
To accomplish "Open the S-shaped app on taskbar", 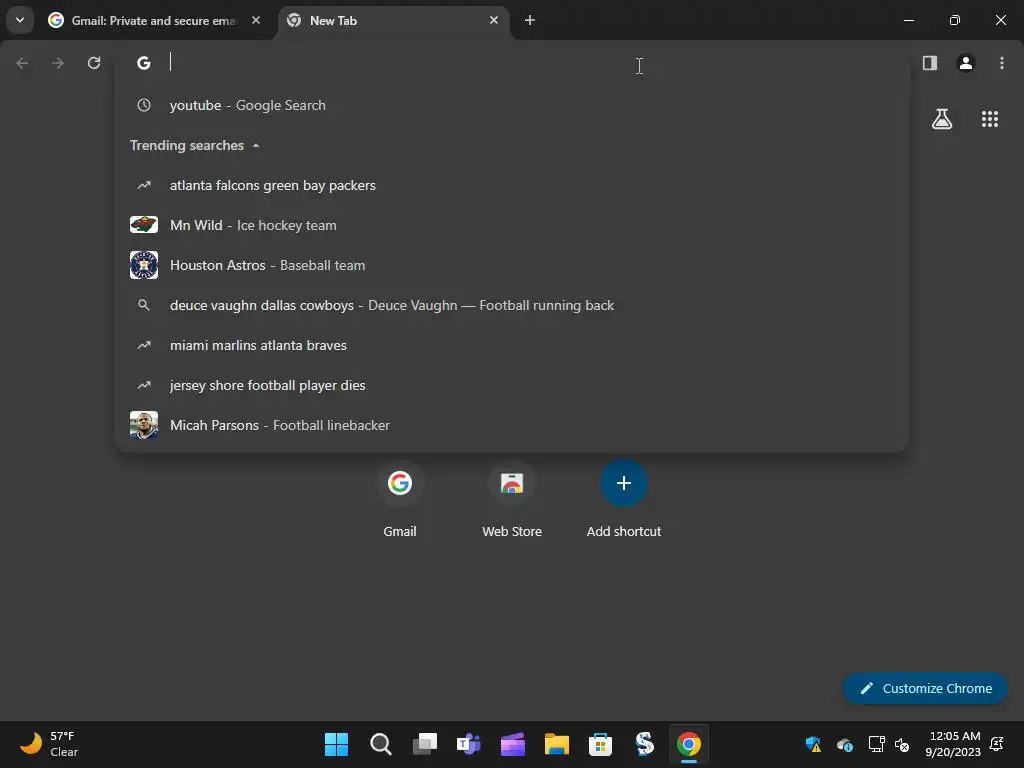I will [645, 744].
